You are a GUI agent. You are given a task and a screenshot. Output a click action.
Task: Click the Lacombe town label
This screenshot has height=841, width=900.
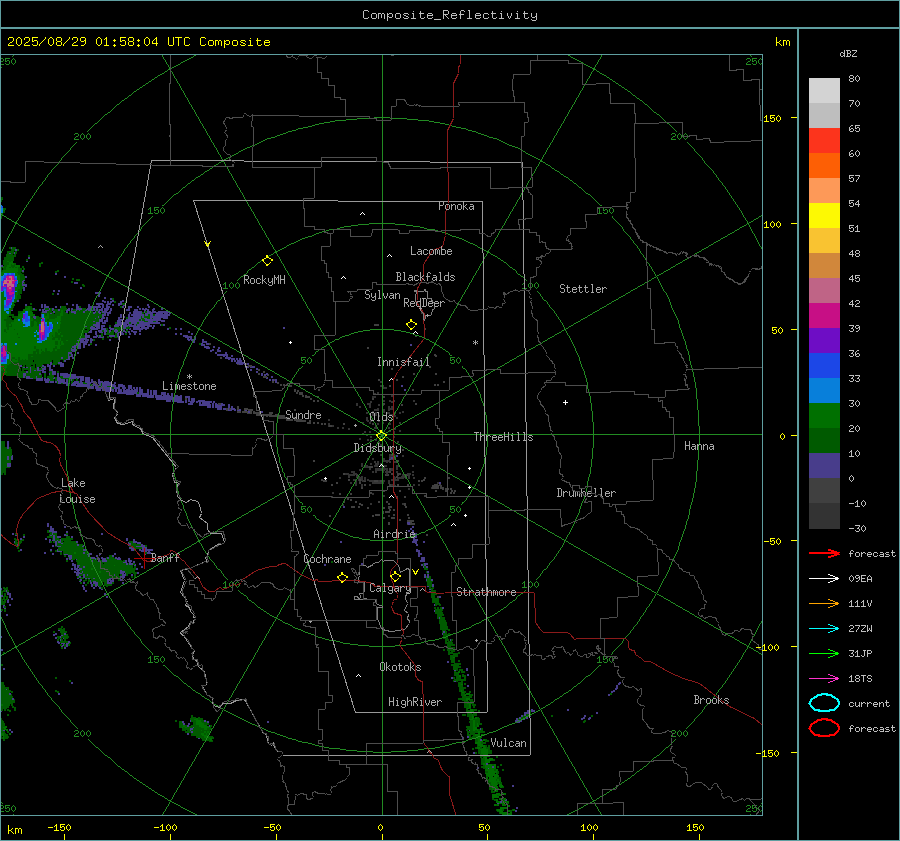[431, 251]
